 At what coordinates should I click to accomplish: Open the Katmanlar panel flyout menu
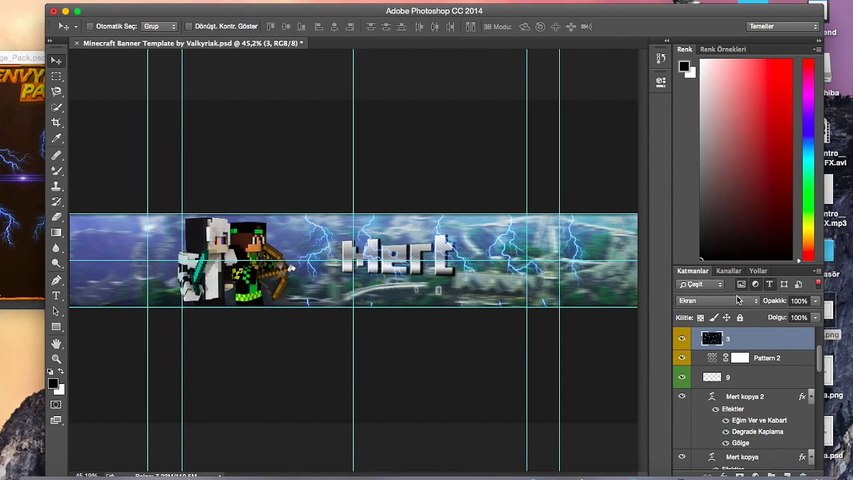coord(818,270)
